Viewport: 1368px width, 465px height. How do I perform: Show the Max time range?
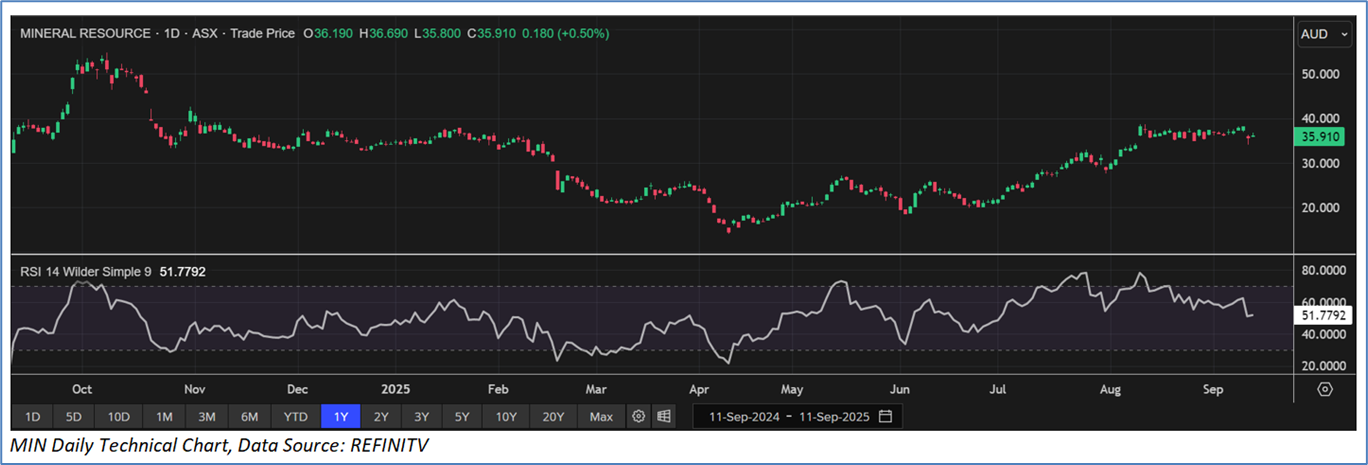(x=601, y=416)
